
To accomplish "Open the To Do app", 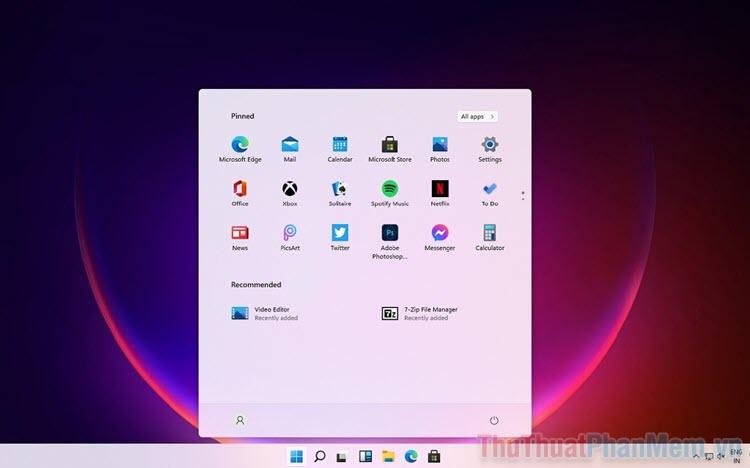I will [490, 193].
